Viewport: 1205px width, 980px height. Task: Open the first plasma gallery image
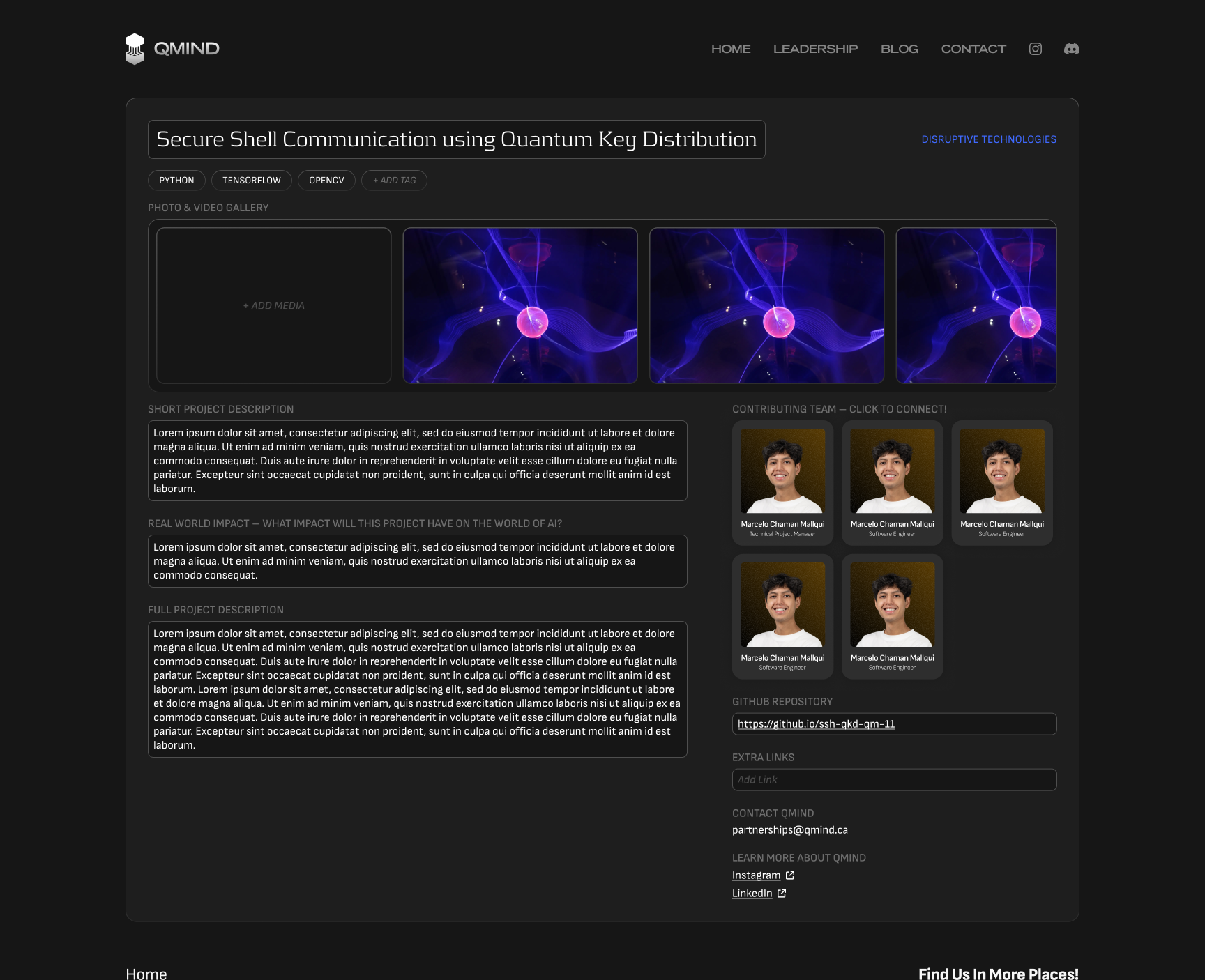(520, 306)
